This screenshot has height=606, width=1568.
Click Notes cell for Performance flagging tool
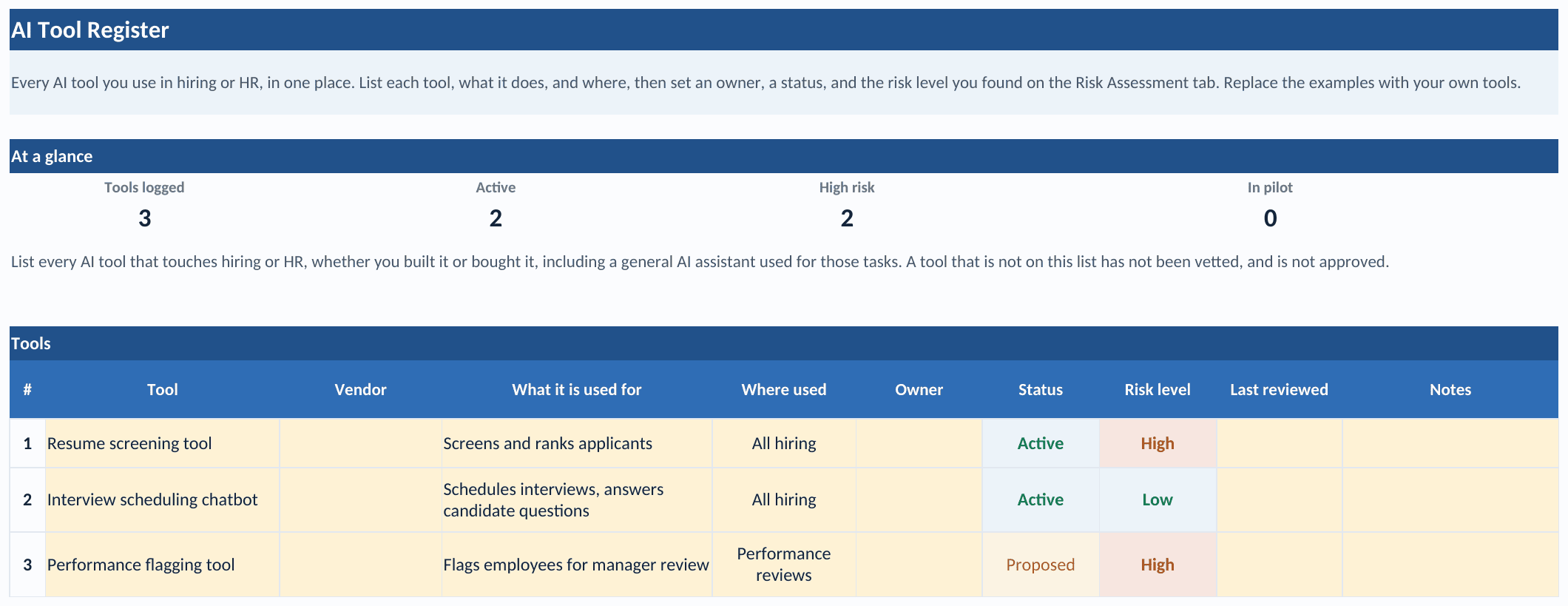coord(1450,565)
